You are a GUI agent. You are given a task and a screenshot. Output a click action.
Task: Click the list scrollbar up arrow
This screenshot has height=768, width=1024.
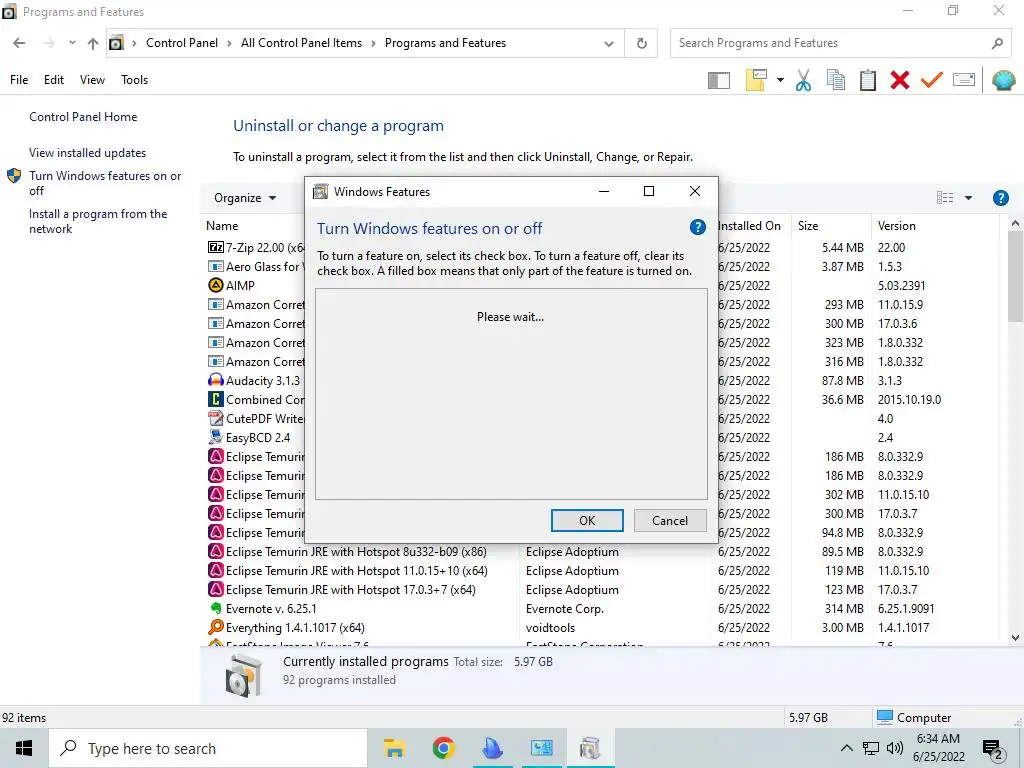pyautogui.click(x=1015, y=223)
